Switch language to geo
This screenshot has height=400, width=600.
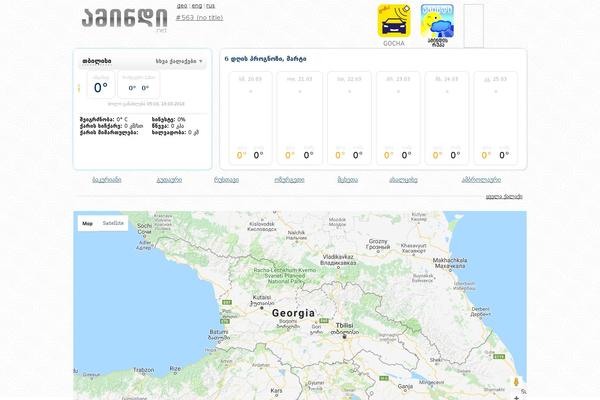pos(182,6)
